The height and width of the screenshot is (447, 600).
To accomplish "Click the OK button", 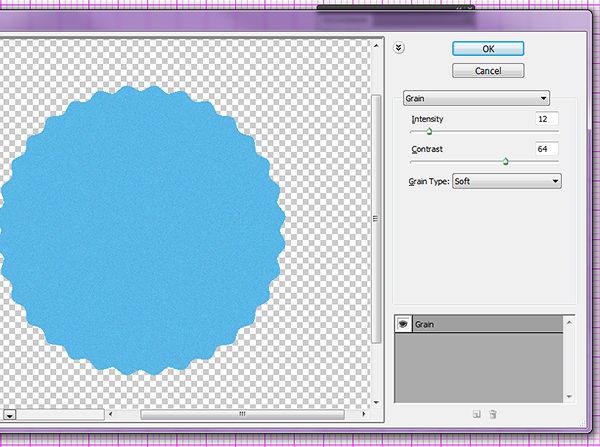I will (x=488, y=49).
